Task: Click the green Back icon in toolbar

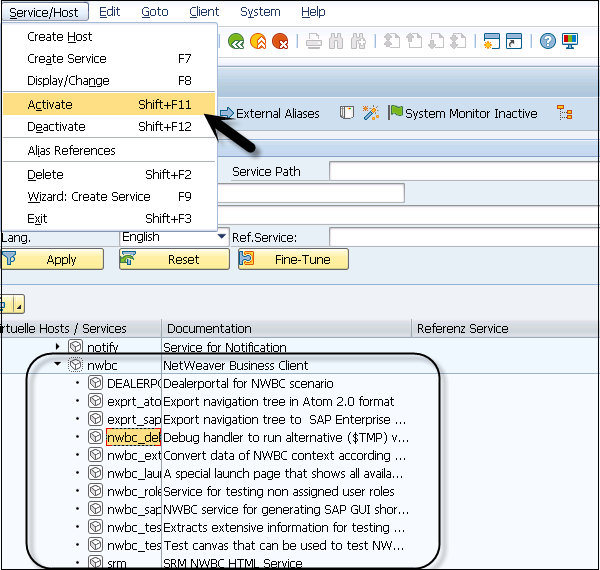Action: click(236, 41)
